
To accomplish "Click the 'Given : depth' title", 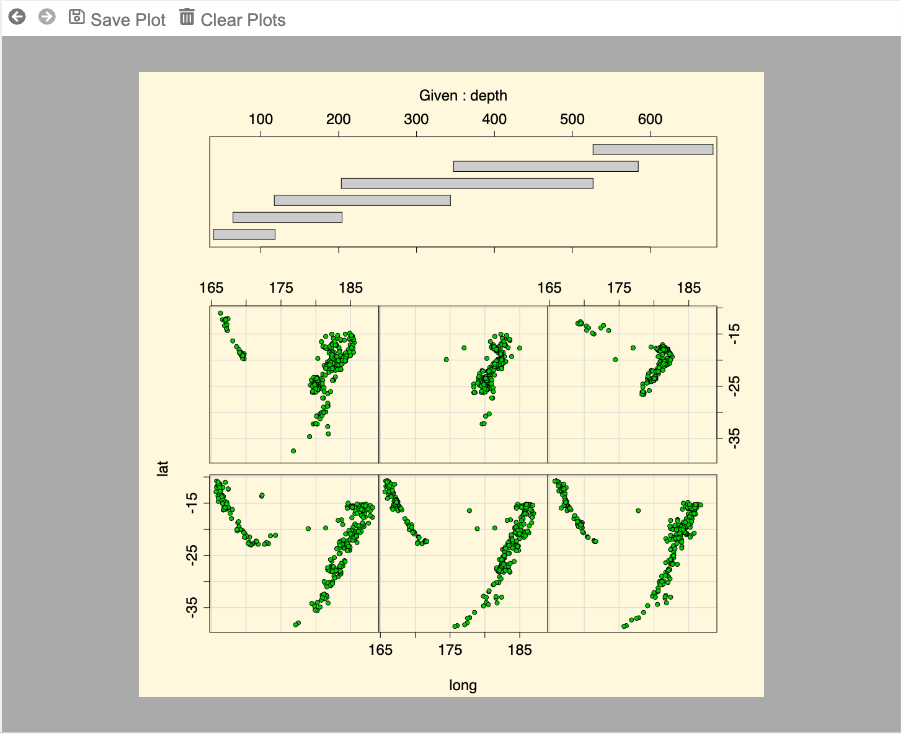I will (x=463, y=96).
